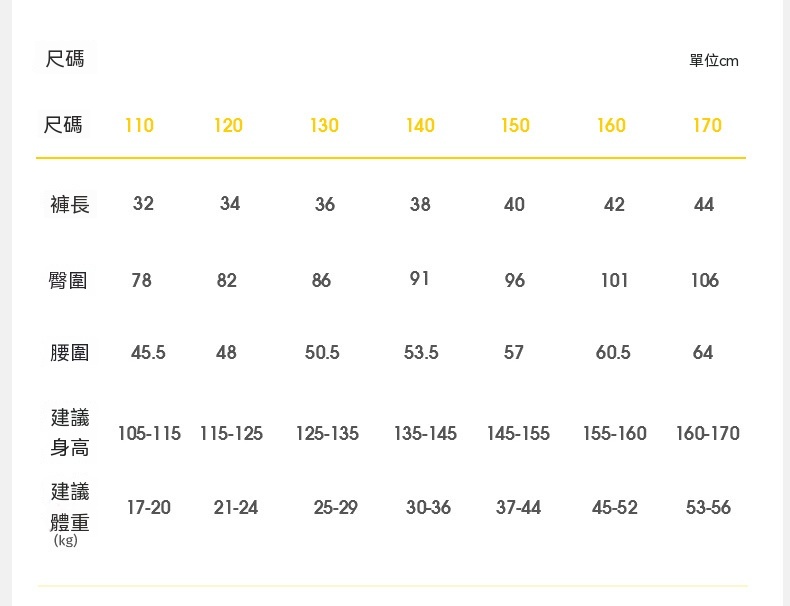Screen dimensions: 790x606
Task: Select the yellow 140 size header
Action: pos(420,126)
